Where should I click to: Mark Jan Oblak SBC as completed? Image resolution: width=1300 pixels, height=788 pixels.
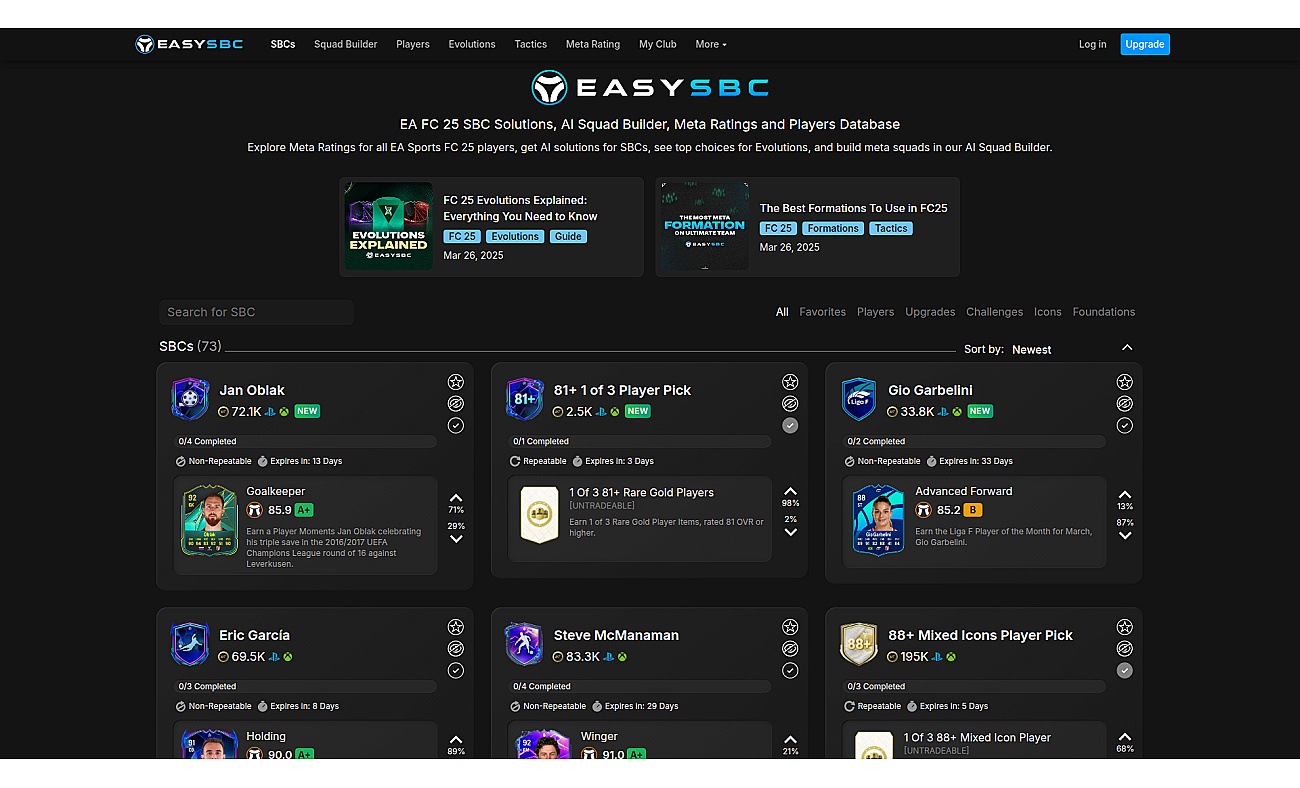pyautogui.click(x=456, y=426)
